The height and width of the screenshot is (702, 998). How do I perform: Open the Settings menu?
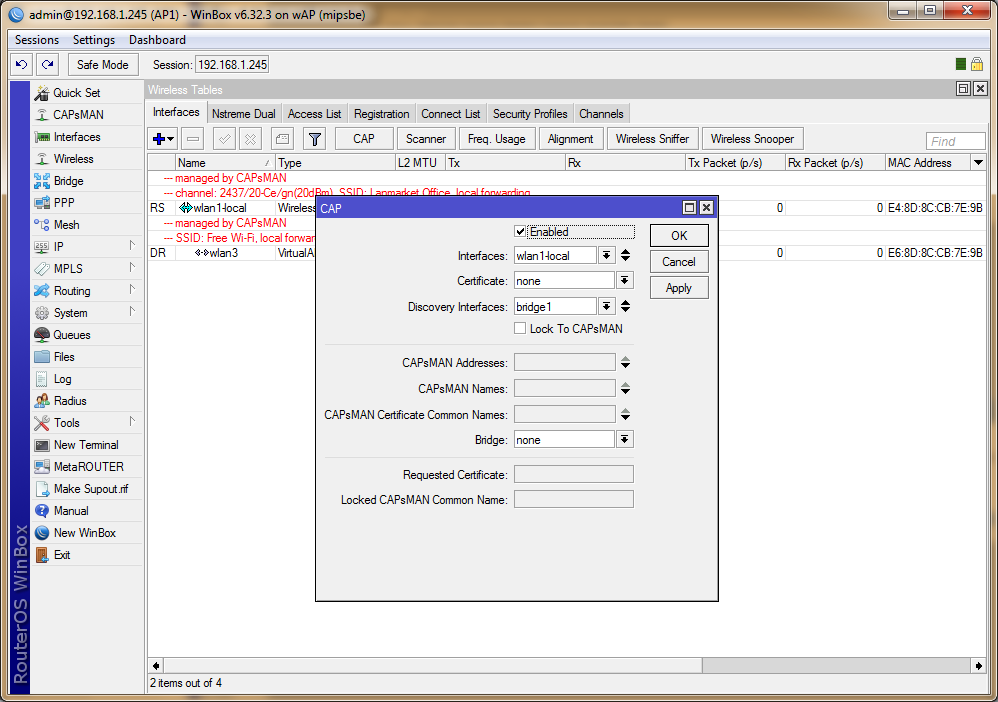[x=94, y=40]
